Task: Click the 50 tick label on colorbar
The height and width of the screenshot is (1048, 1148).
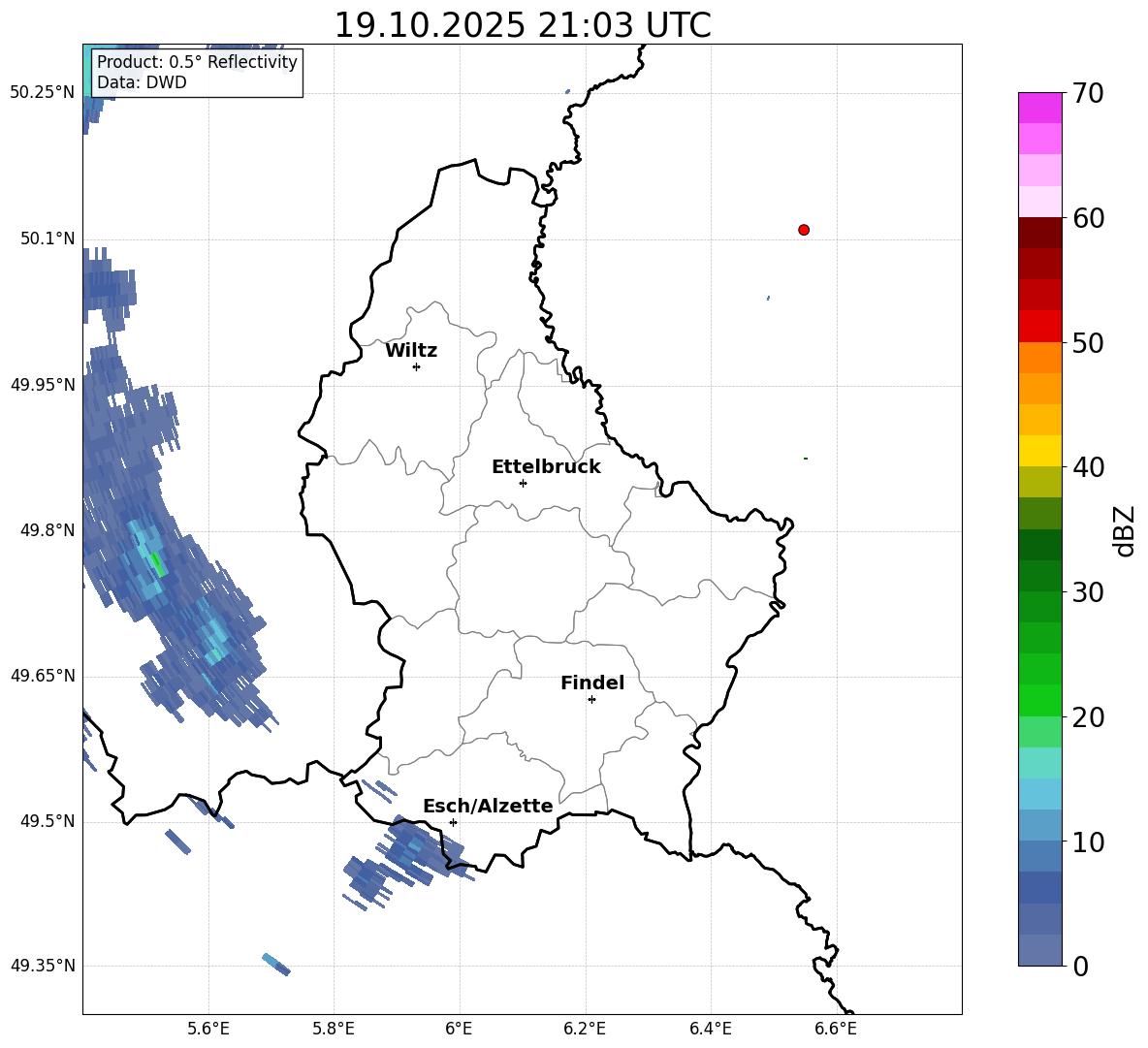Action: click(1088, 343)
